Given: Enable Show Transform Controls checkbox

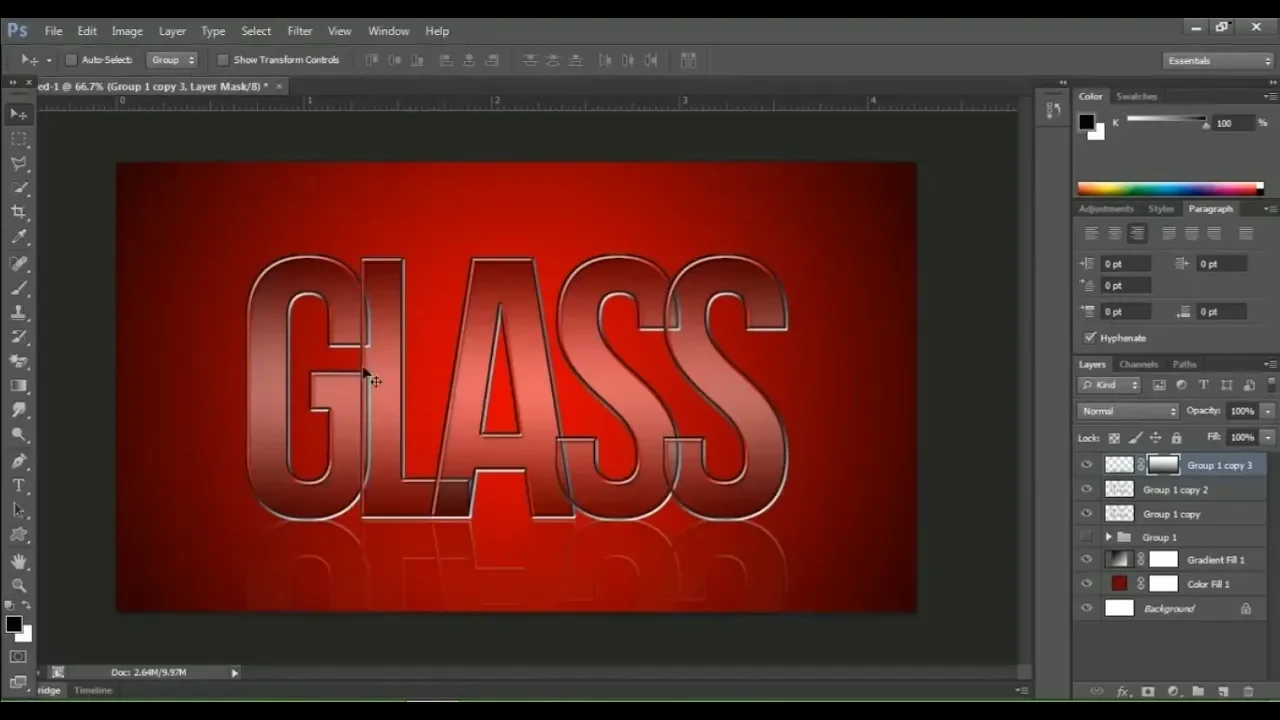Looking at the screenshot, I should (x=223, y=60).
